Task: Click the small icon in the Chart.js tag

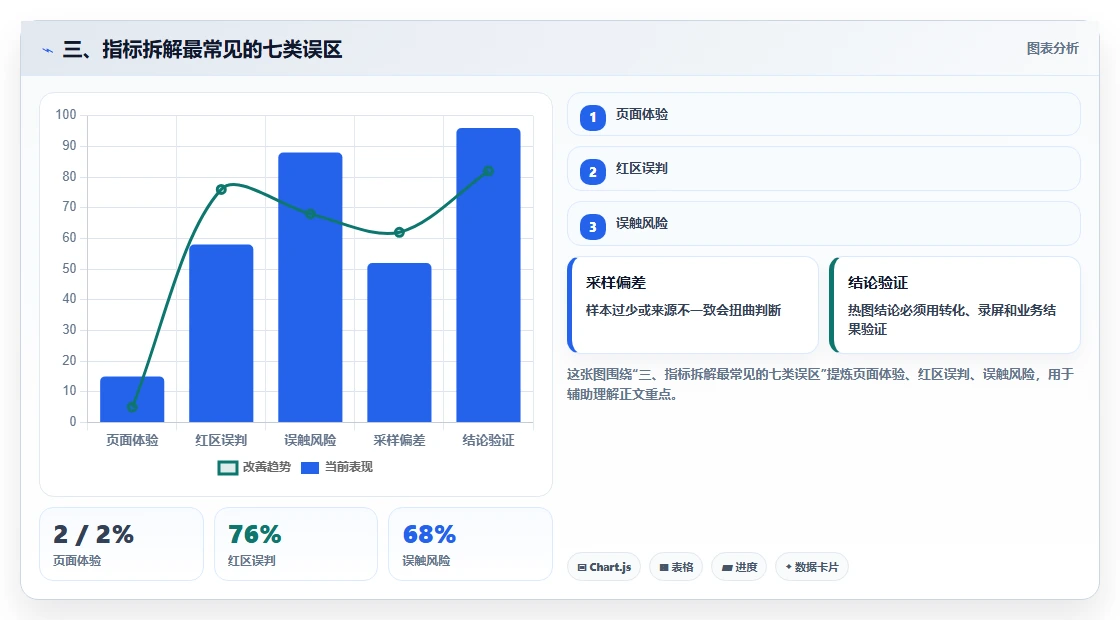Action: pyautogui.click(x=582, y=567)
